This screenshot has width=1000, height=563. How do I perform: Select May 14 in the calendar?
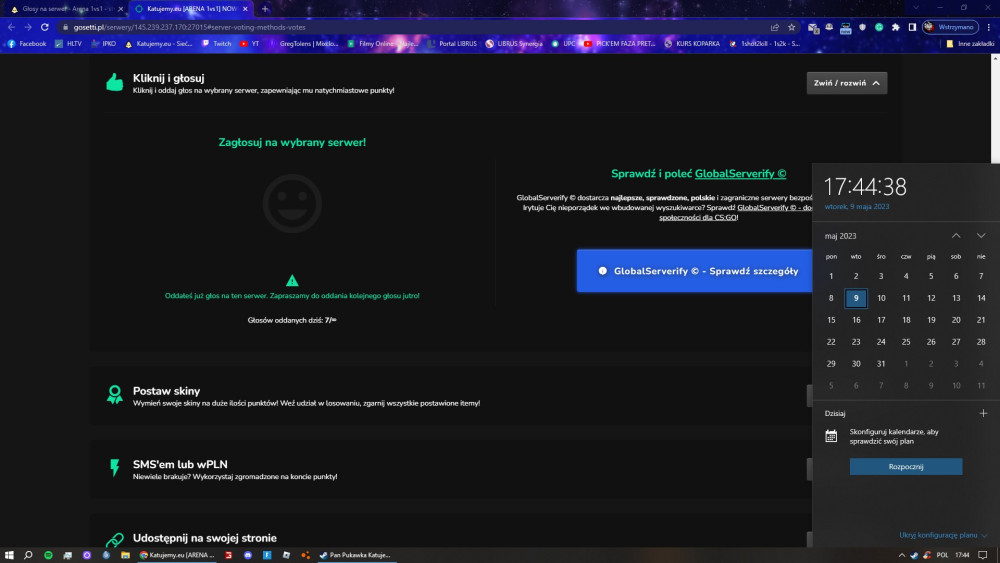(x=981, y=298)
